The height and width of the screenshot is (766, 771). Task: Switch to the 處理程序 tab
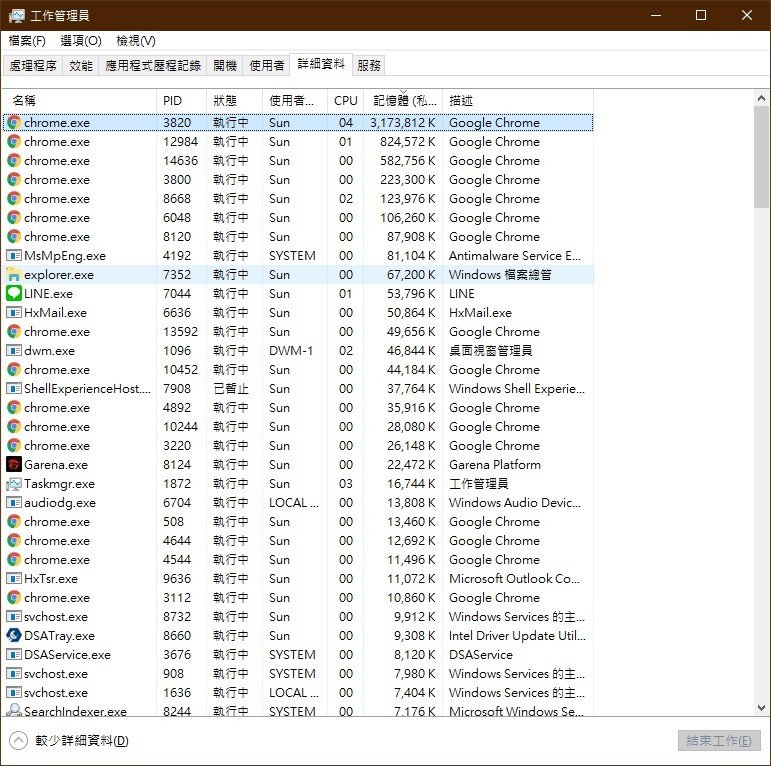tap(32, 65)
